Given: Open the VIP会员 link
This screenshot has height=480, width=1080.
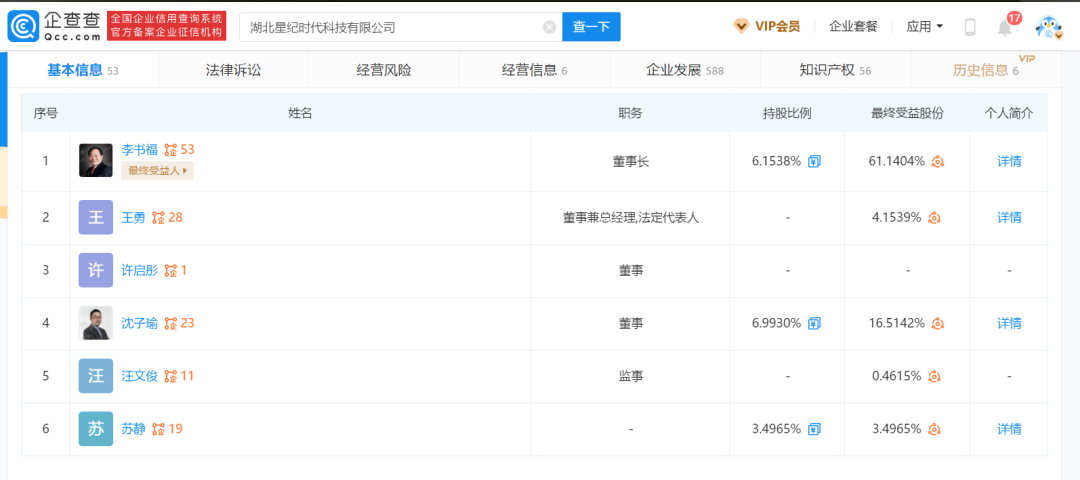Looking at the screenshot, I should tap(778, 27).
